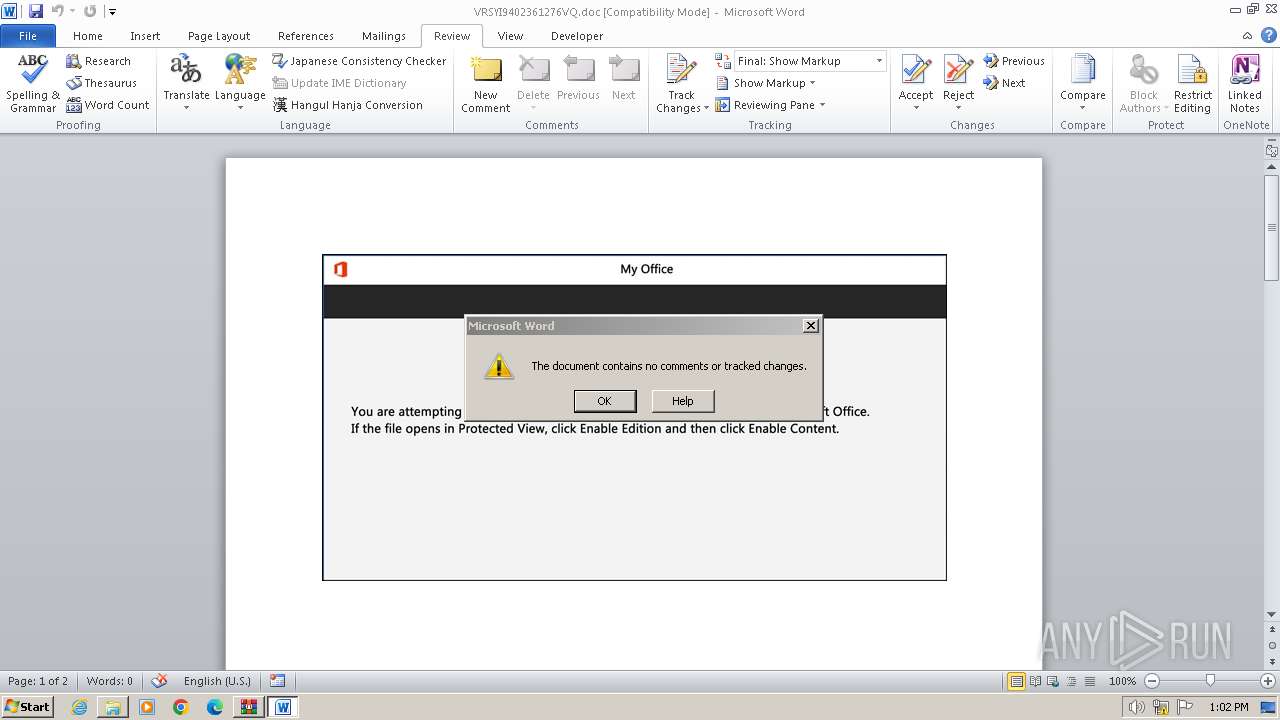The image size is (1280, 720).
Task: Run Spelling & Grammar check
Action: click(x=33, y=82)
